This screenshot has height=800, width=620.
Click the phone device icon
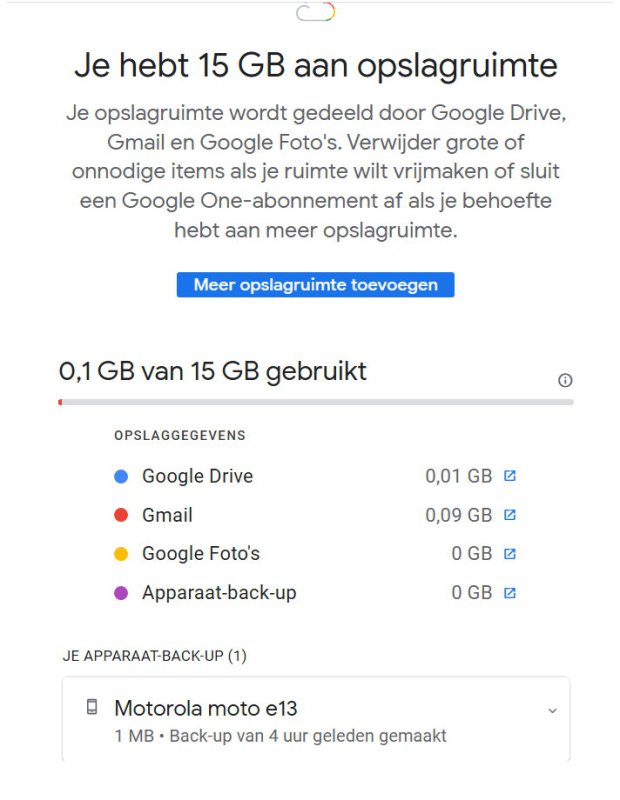pos(92,707)
